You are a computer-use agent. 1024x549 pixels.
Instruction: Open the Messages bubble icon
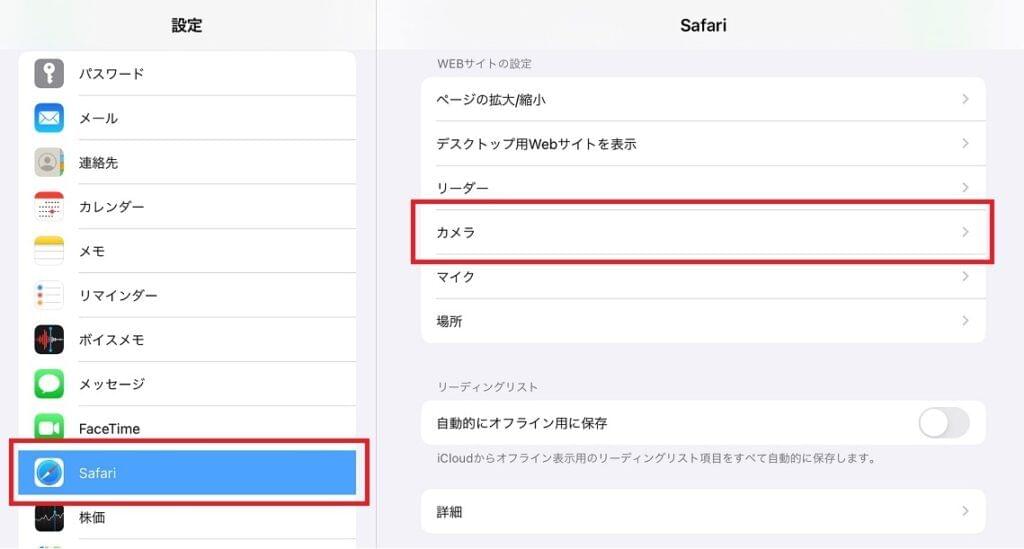tap(49, 384)
